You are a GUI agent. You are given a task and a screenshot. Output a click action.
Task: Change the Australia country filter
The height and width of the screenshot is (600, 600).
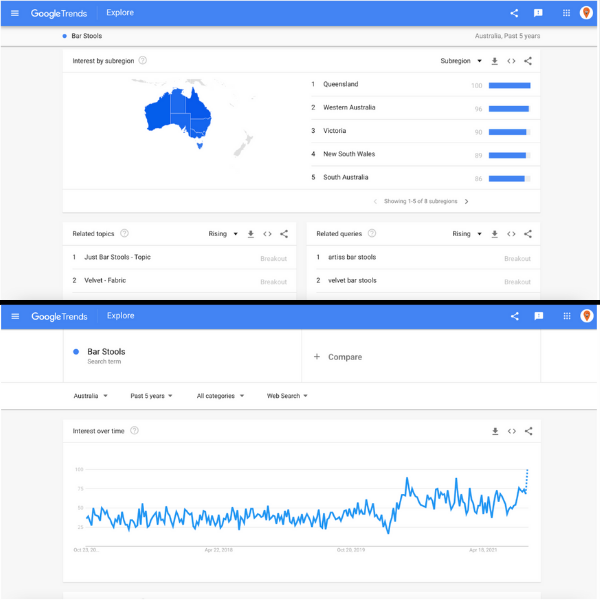(91, 396)
